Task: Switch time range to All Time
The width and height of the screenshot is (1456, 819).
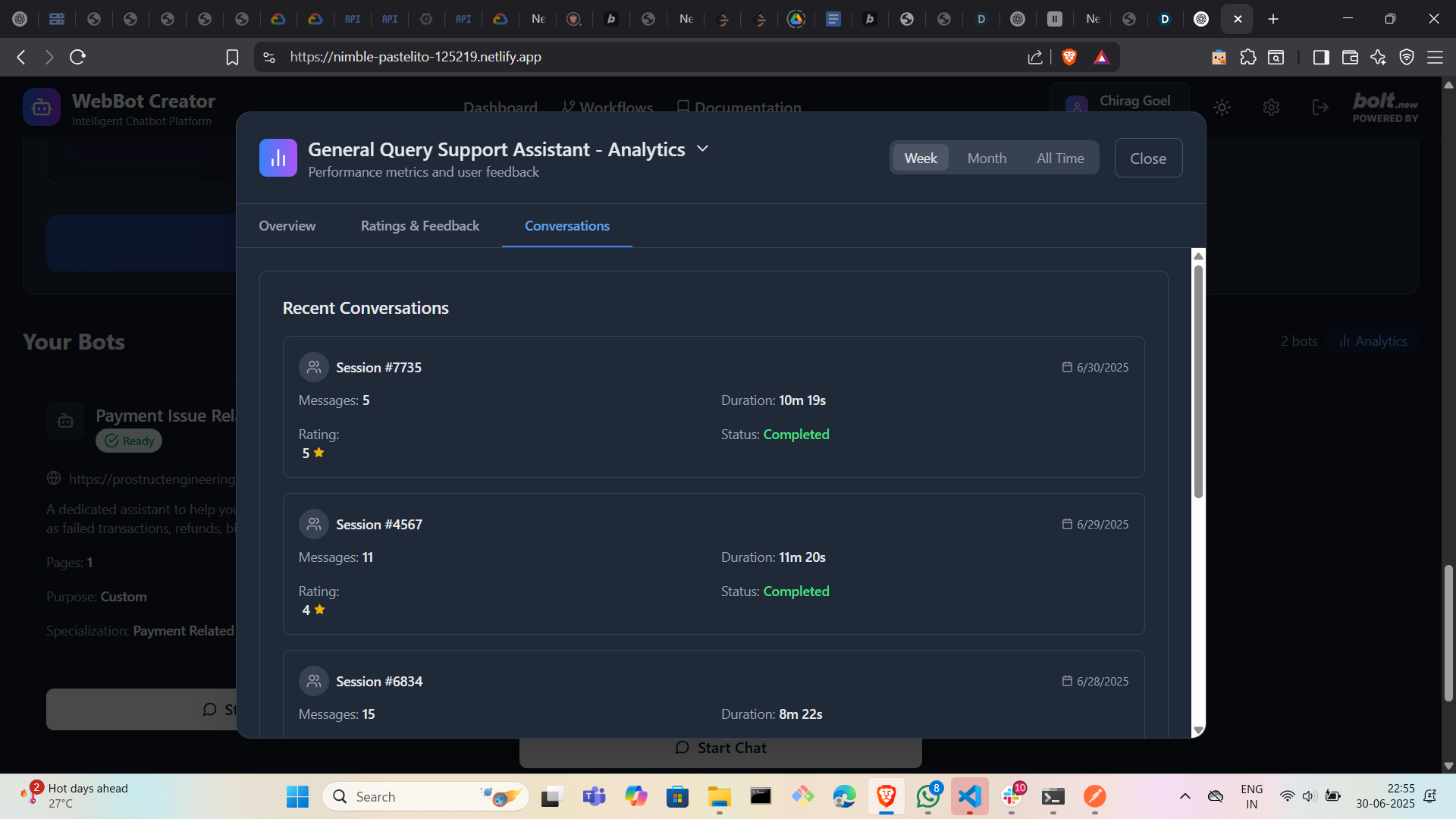Action: tap(1059, 158)
